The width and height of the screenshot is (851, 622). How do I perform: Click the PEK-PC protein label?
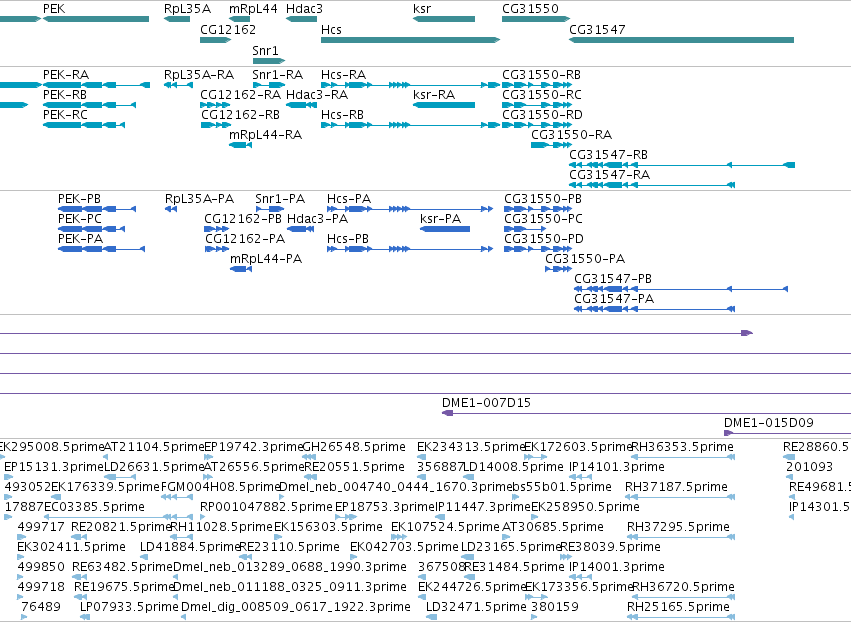point(80,219)
